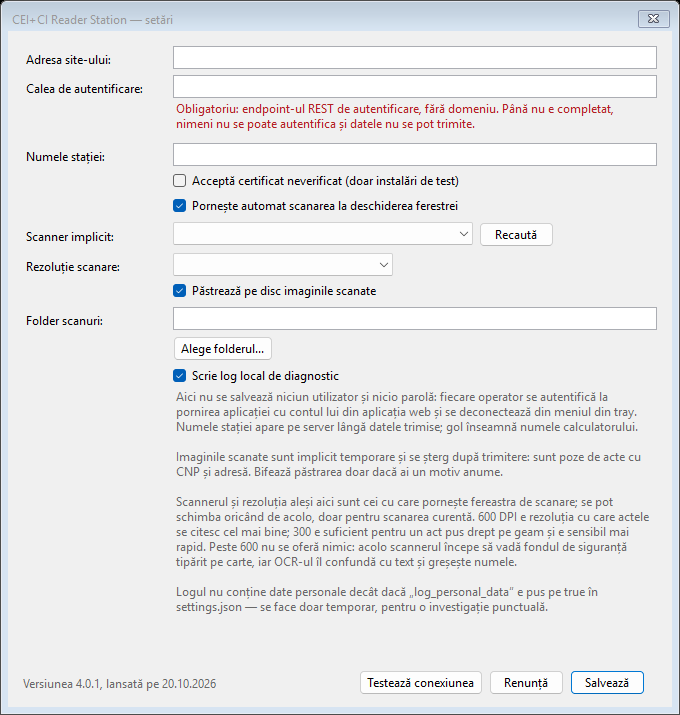Close the setări window
The image size is (680, 715).
pyautogui.click(x=654, y=19)
